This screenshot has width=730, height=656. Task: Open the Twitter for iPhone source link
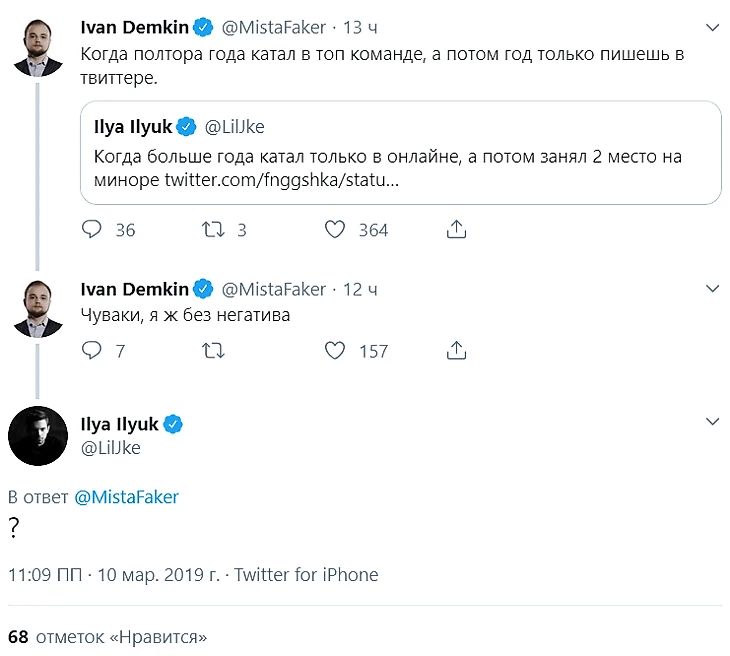(306, 575)
